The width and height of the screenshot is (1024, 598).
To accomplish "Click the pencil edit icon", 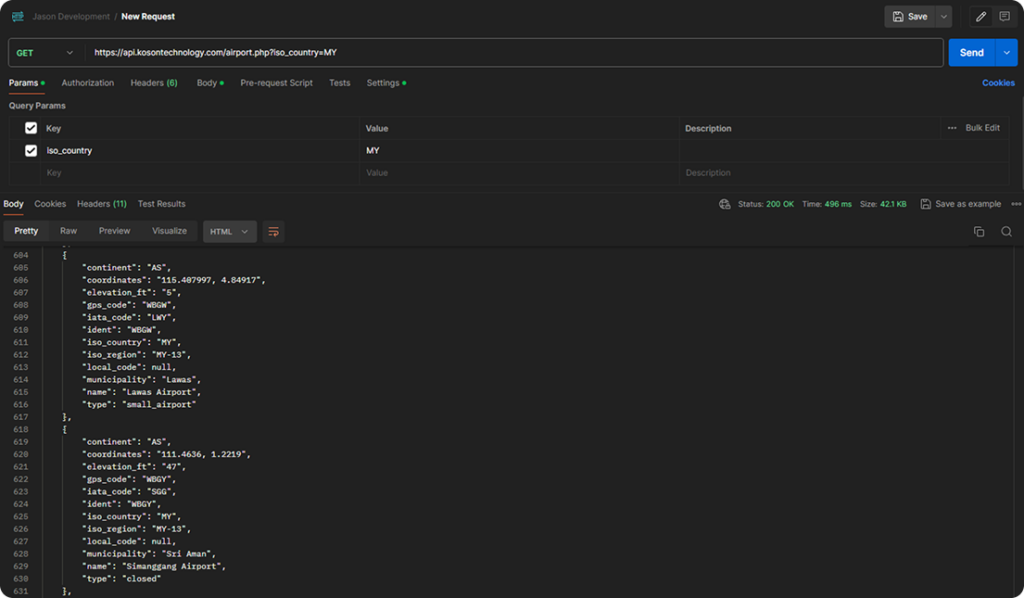I will tap(980, 16).
